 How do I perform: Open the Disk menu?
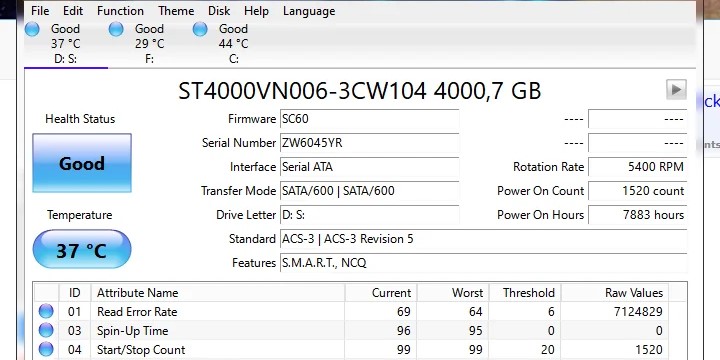coord(219,11)
